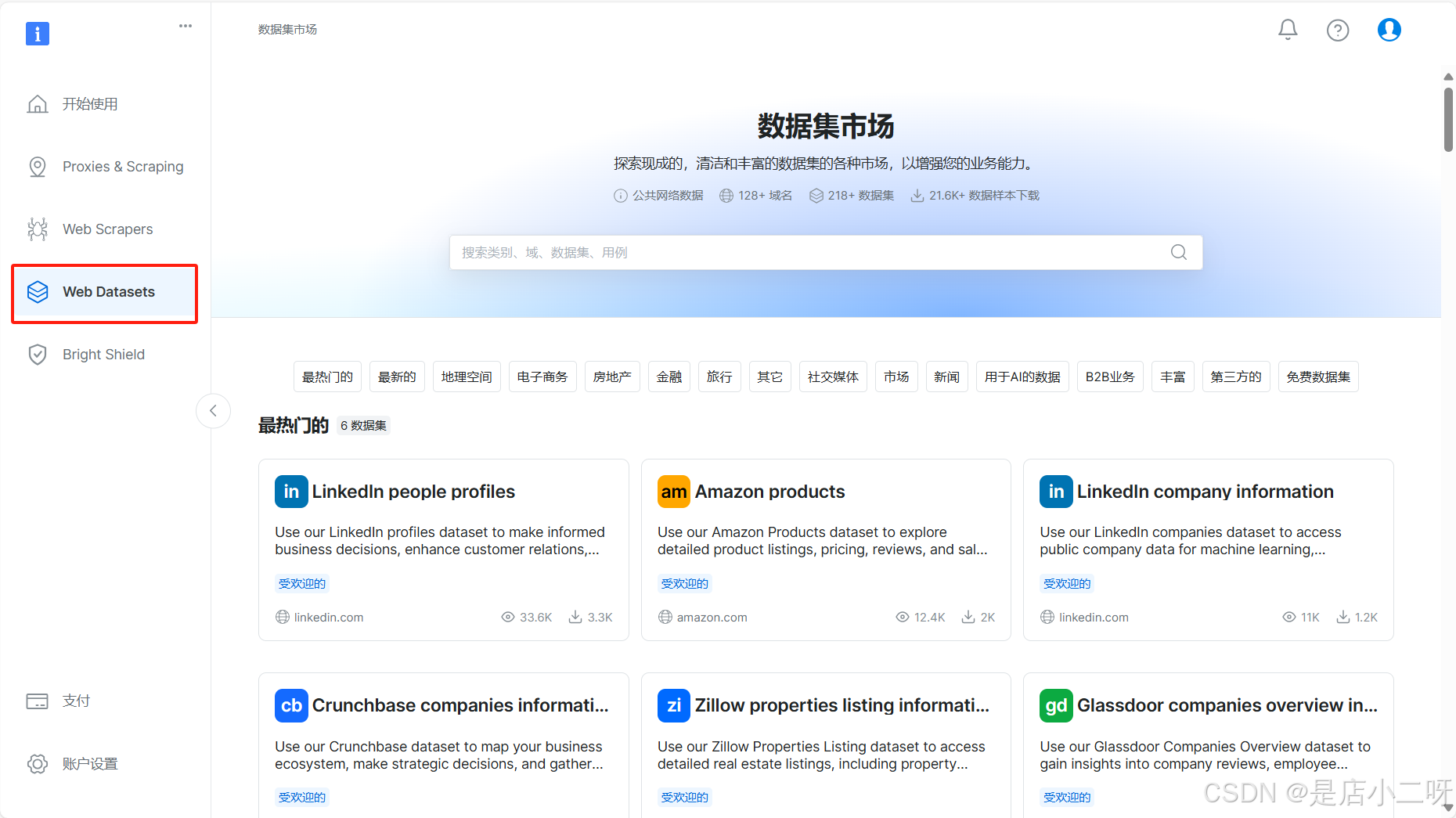Click inside the dataset search field

pos(783,252)
